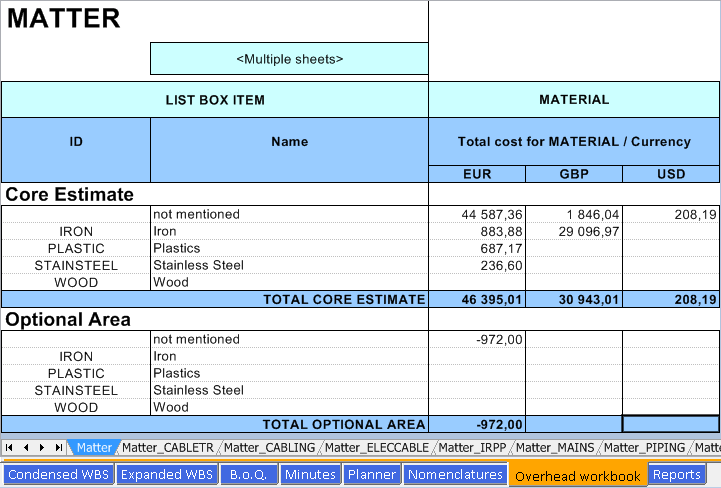Select the LIST BOX ITEM header
Viewport: 721px width, 488px height.
tap(215, 100)
